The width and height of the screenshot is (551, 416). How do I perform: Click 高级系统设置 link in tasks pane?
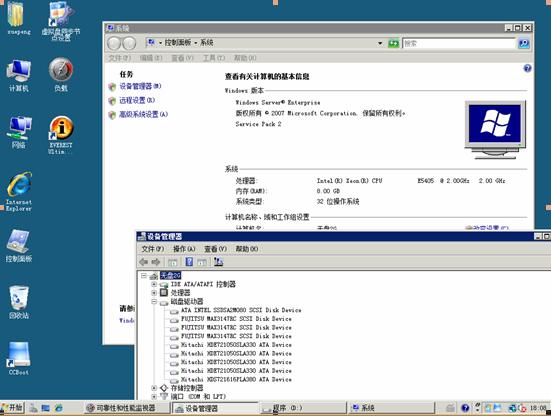pyautogui.click(x=143, y=115)
